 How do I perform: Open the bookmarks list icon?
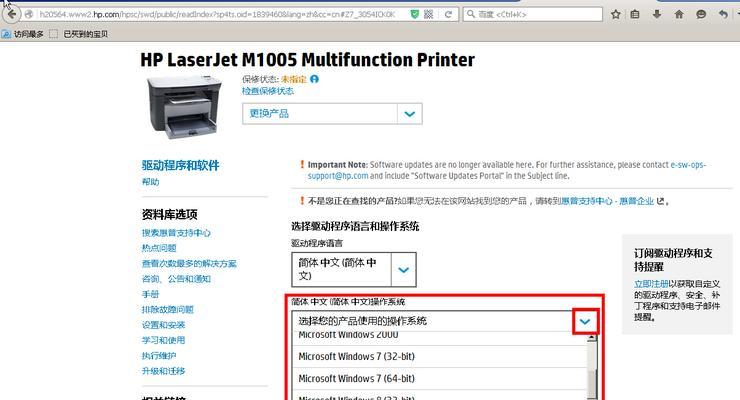pos(635,14)
